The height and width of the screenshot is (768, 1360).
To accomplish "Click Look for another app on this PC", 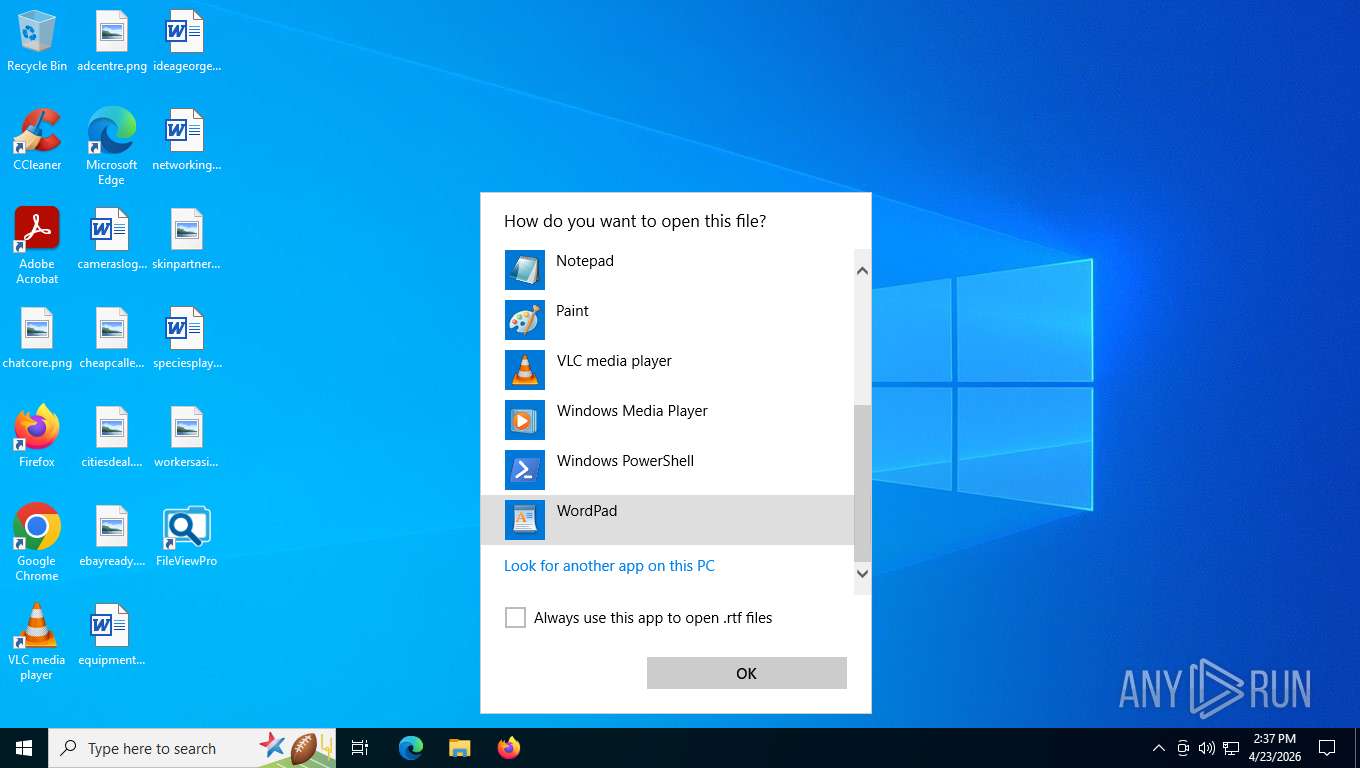I will (609, 566).
